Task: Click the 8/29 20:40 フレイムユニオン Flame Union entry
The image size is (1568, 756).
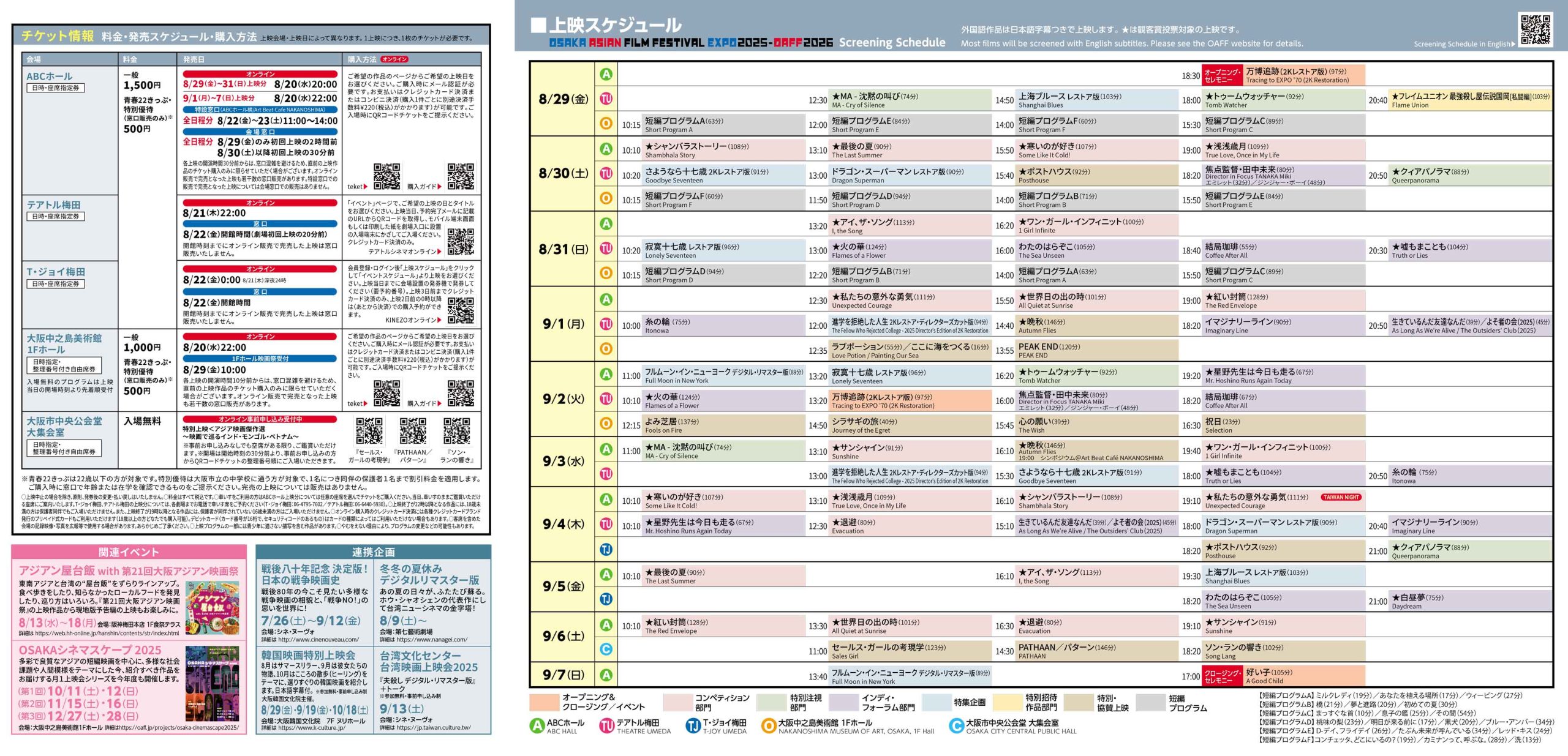Action: (1470, 100)
